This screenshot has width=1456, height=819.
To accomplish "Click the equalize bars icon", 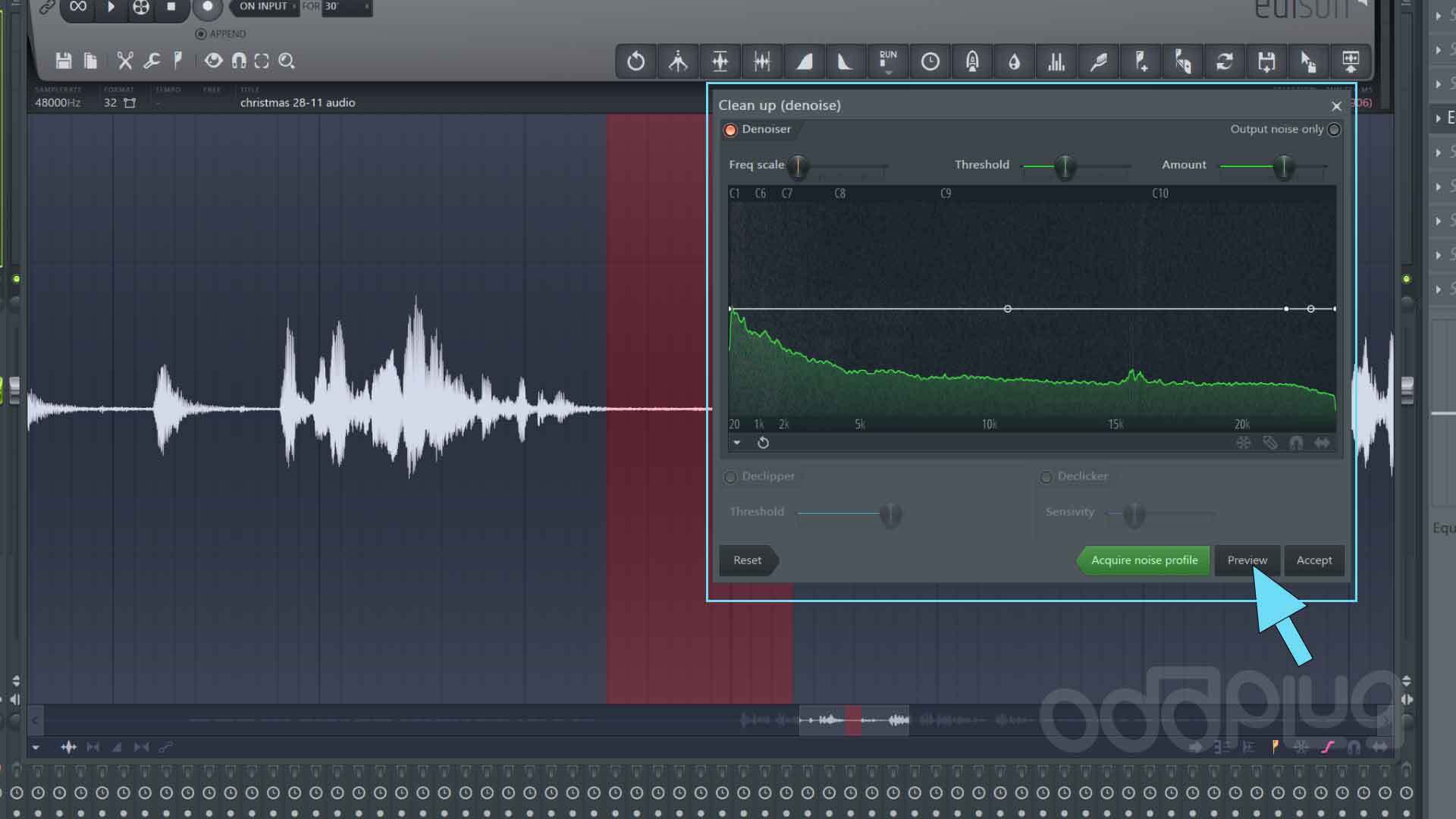I will pos(1056,61).
